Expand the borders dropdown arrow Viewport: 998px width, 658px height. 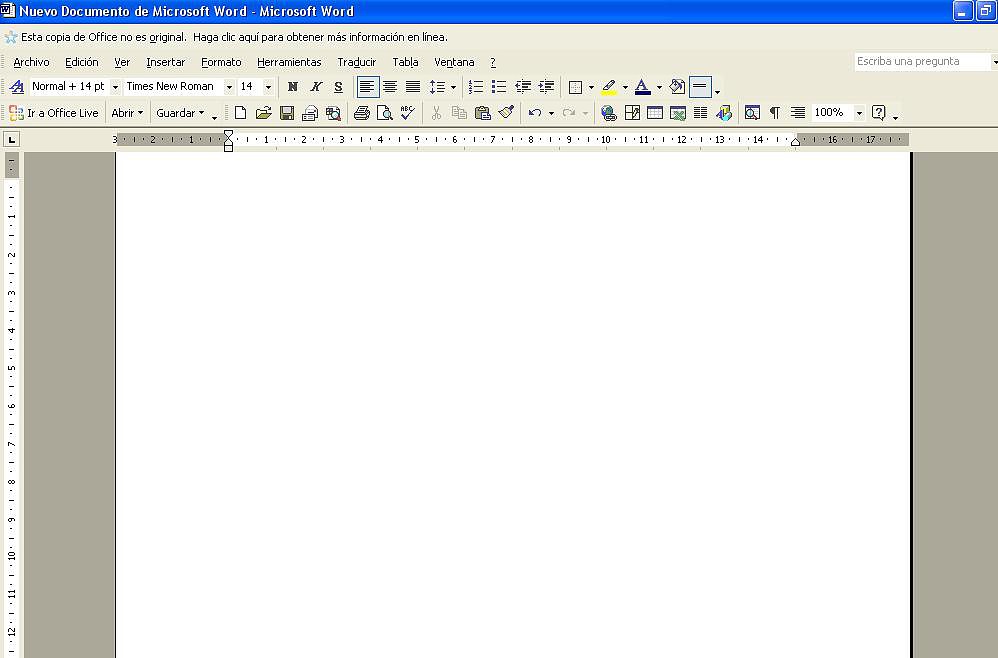click(x=591, y=87)
